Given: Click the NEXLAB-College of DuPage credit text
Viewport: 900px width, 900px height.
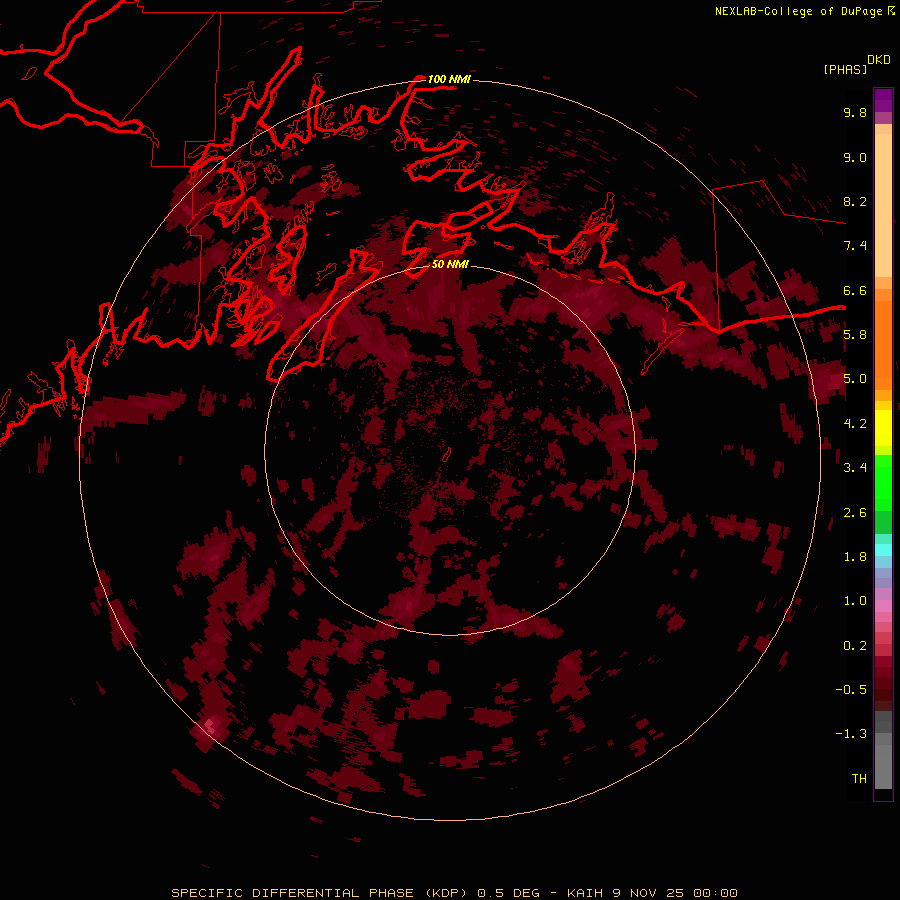Looking at the screenshot, I should coord(799,11).
